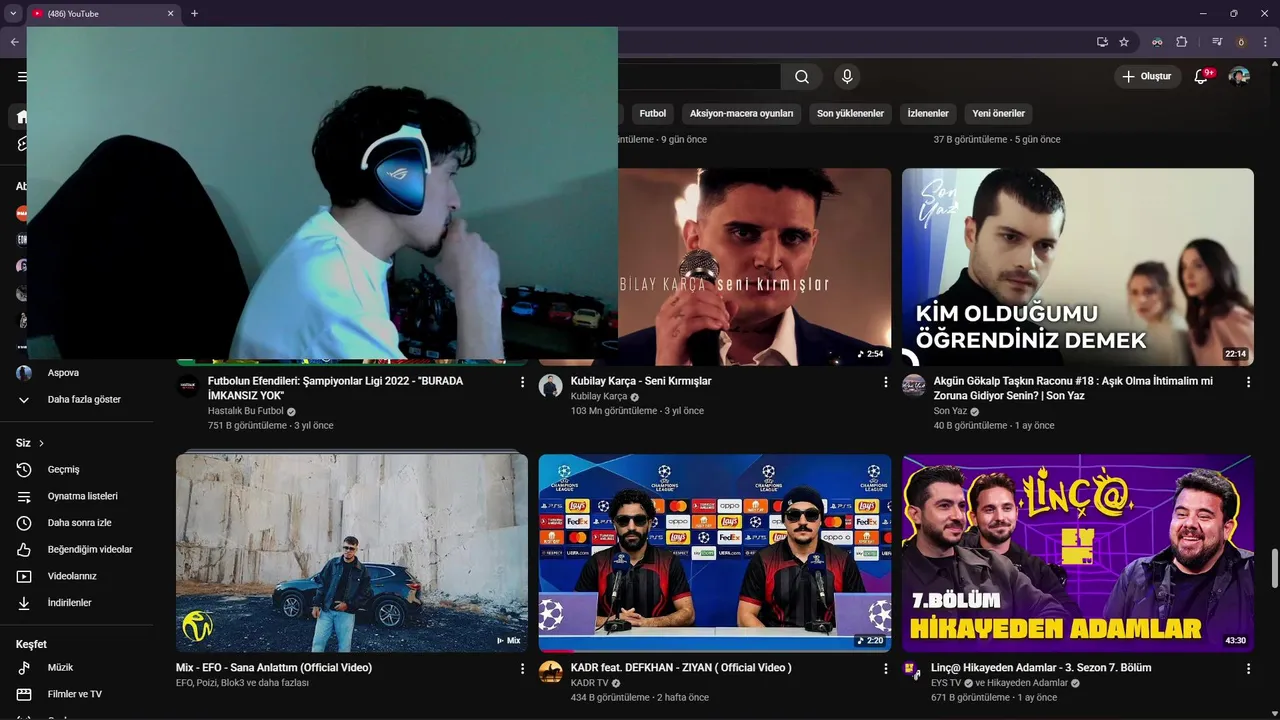Click the Aspova channel avatar
Viewport: 1280px width, 720px height.
click(x=24, y=373)
